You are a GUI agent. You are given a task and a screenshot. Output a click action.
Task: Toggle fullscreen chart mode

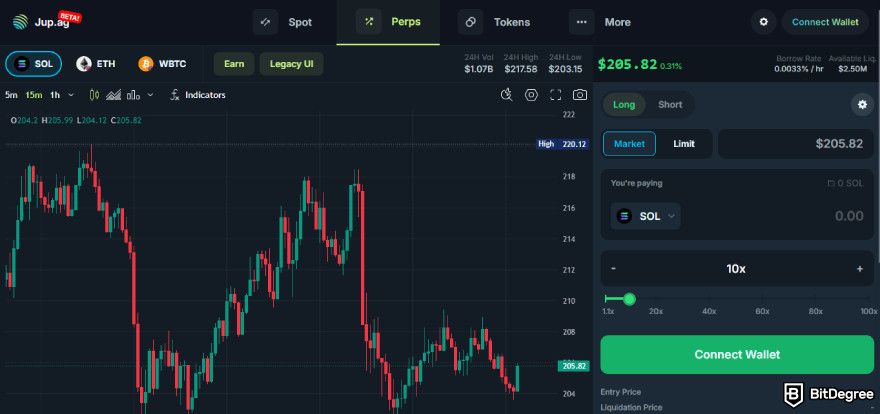556,95
